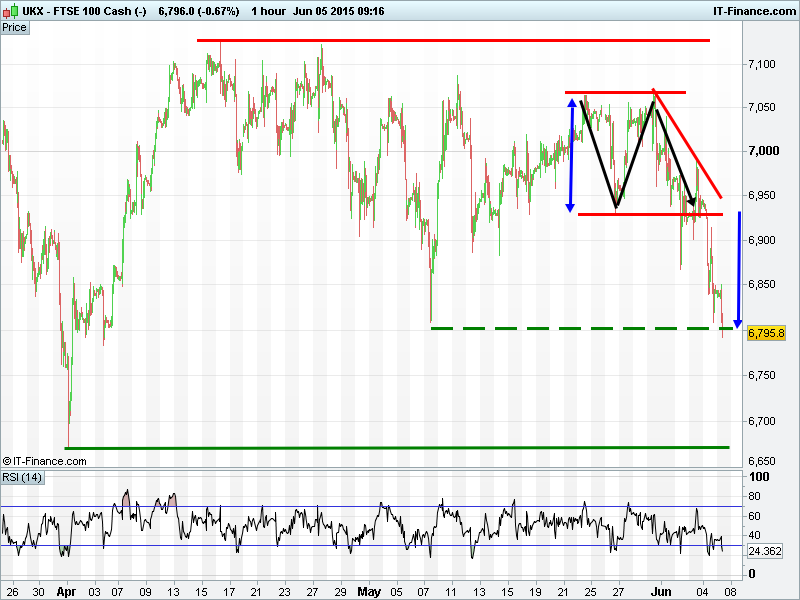800x600 pixels.
Task: Open the ©IT-Finance.com copyright link
Action: tap(45, 461)
